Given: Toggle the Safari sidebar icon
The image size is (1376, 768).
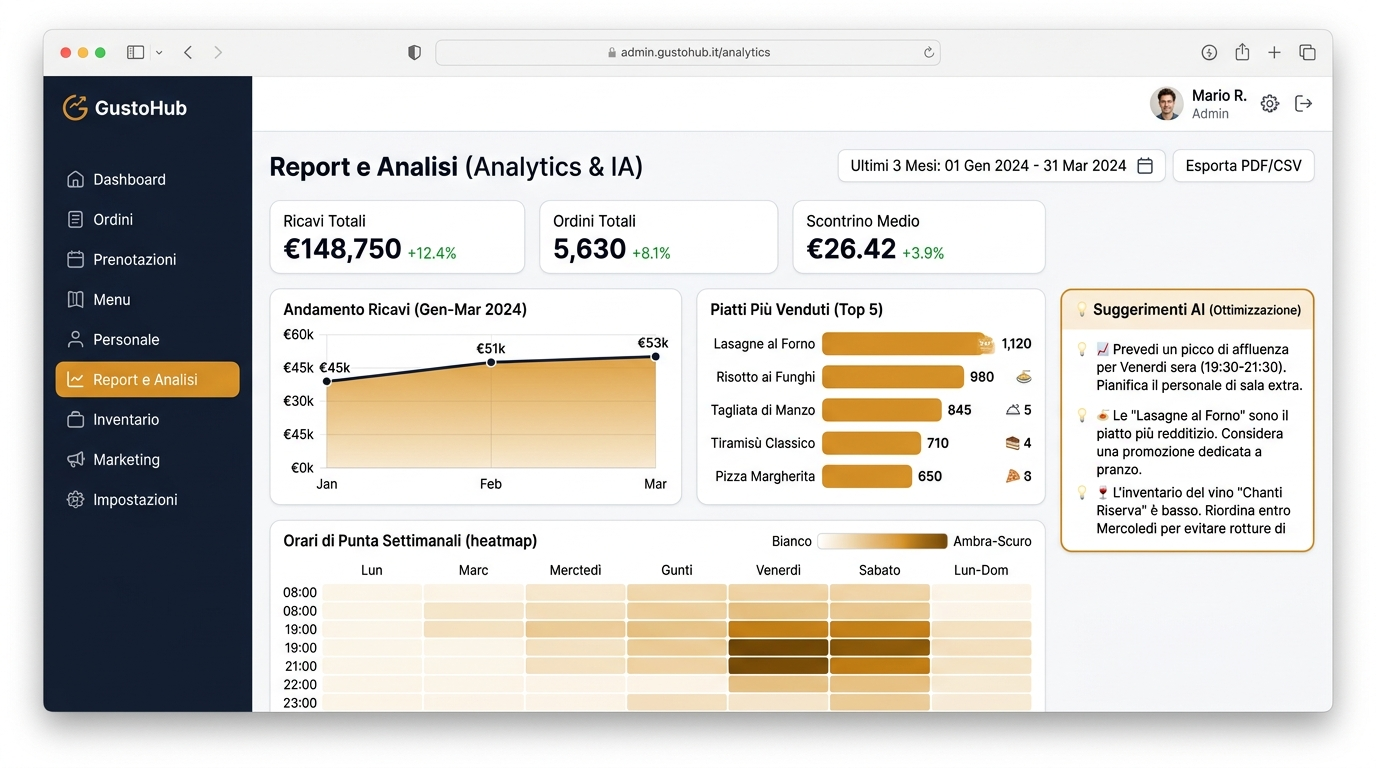Looking at the screenshot, I should click(x=135, y=52).
